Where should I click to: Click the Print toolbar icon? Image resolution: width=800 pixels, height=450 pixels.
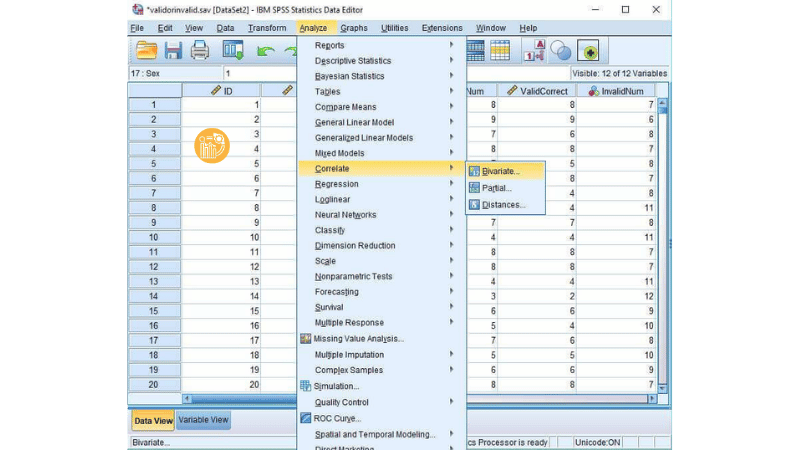[x=200, y=50]
